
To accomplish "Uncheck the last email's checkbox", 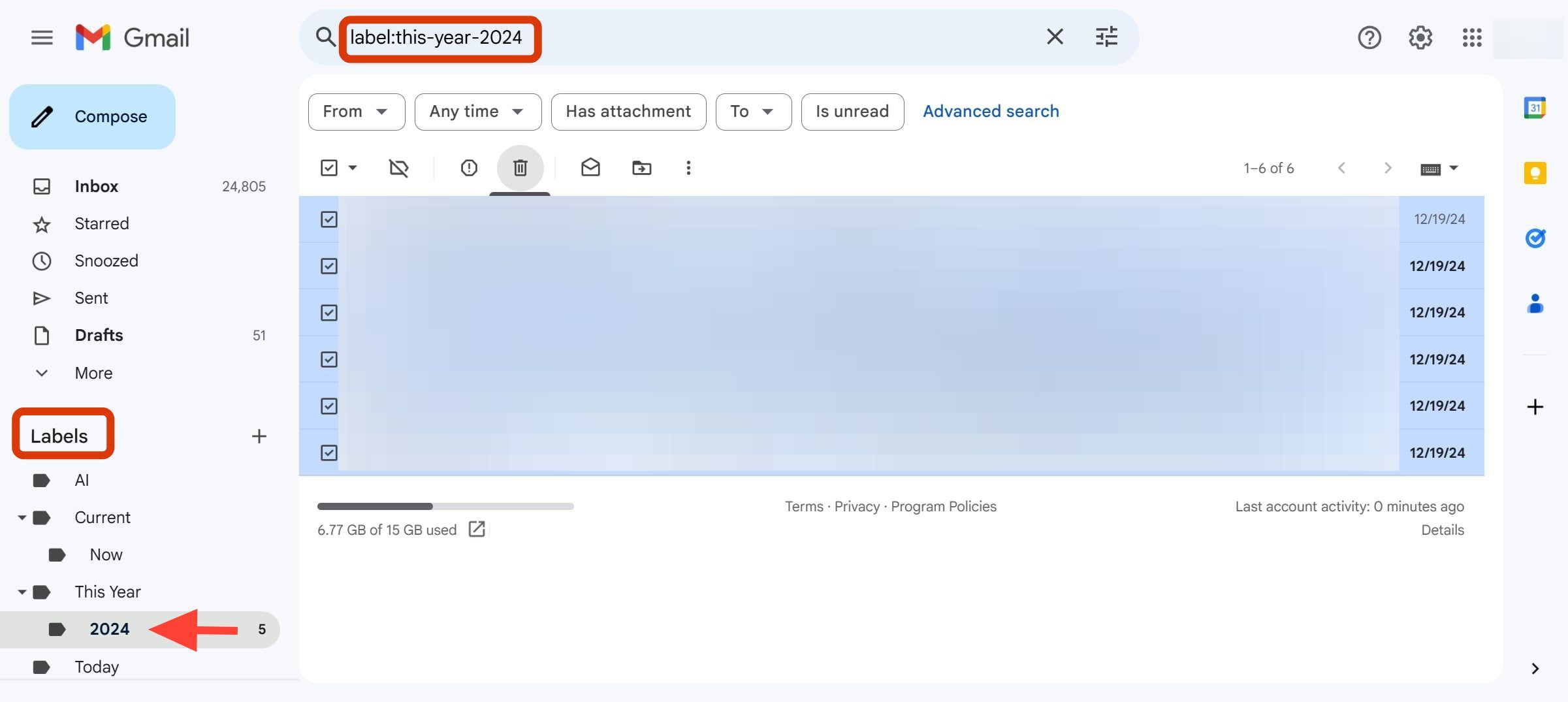I will pyautogui.click(x=329, y=453).
